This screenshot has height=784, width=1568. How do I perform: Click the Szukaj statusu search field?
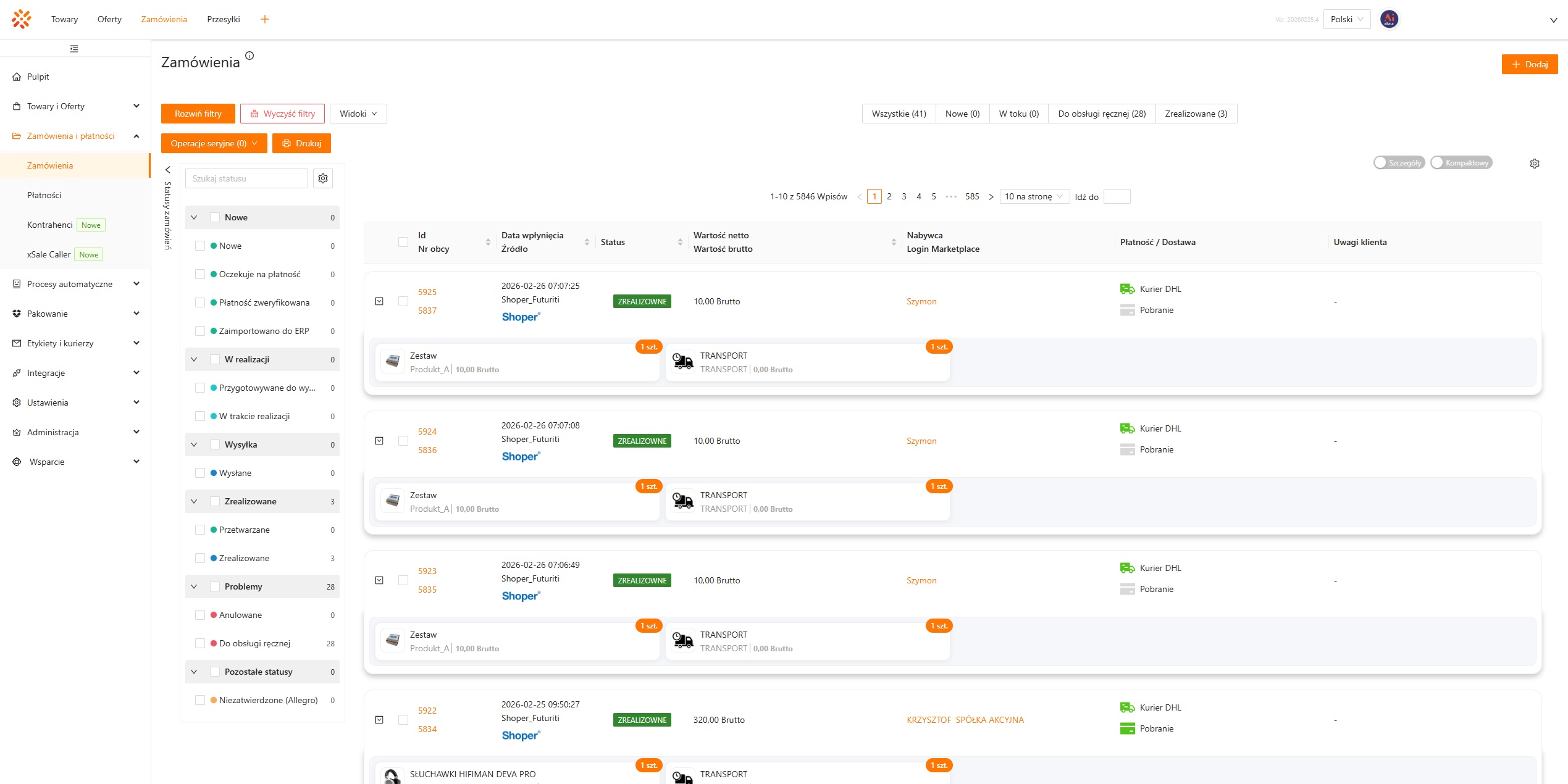point(246,178)
